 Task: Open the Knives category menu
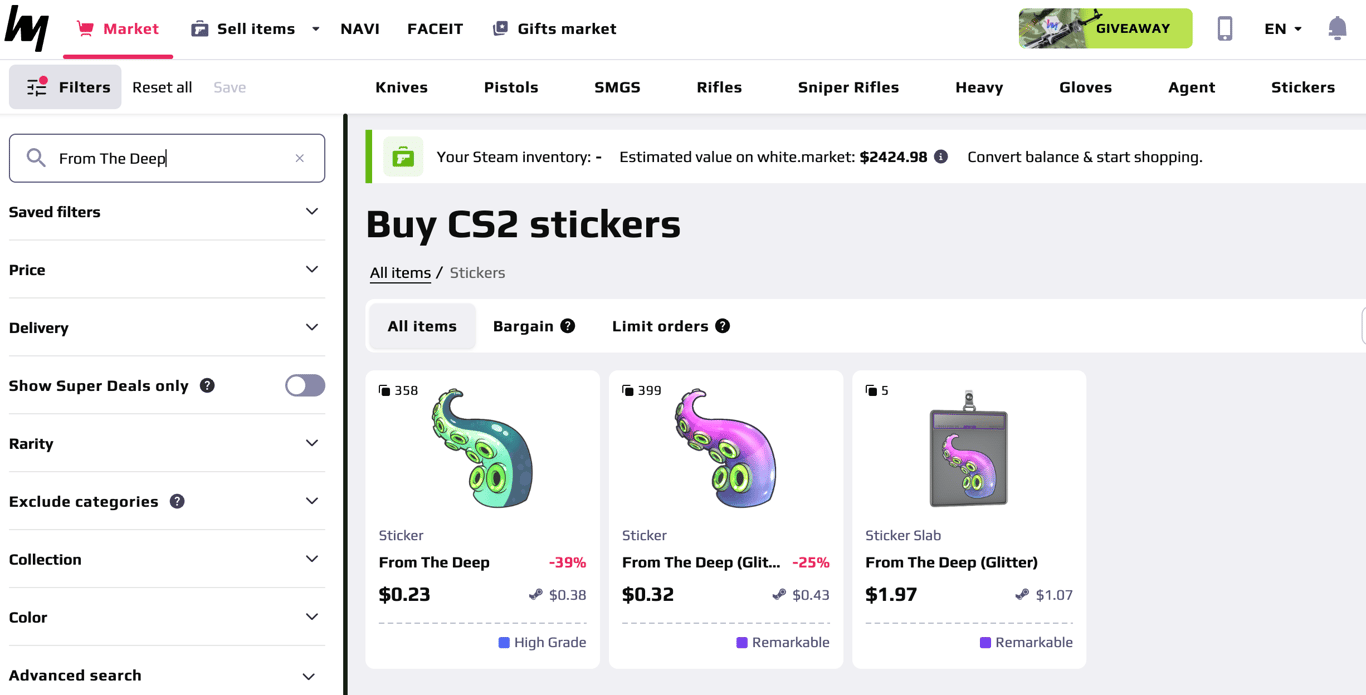pyautogui.click(x=401, y=87)
